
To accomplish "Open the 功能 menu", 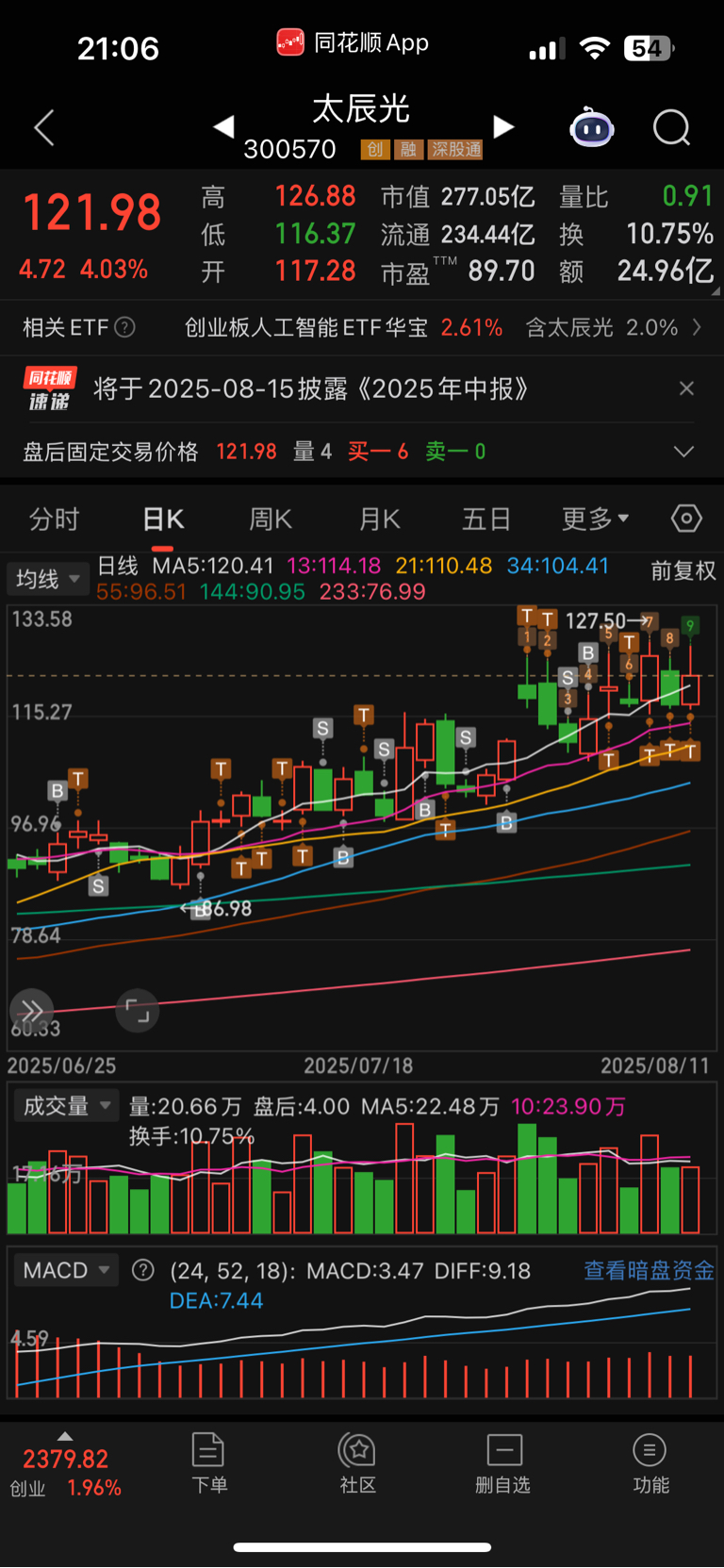I will pos(650,1463).
